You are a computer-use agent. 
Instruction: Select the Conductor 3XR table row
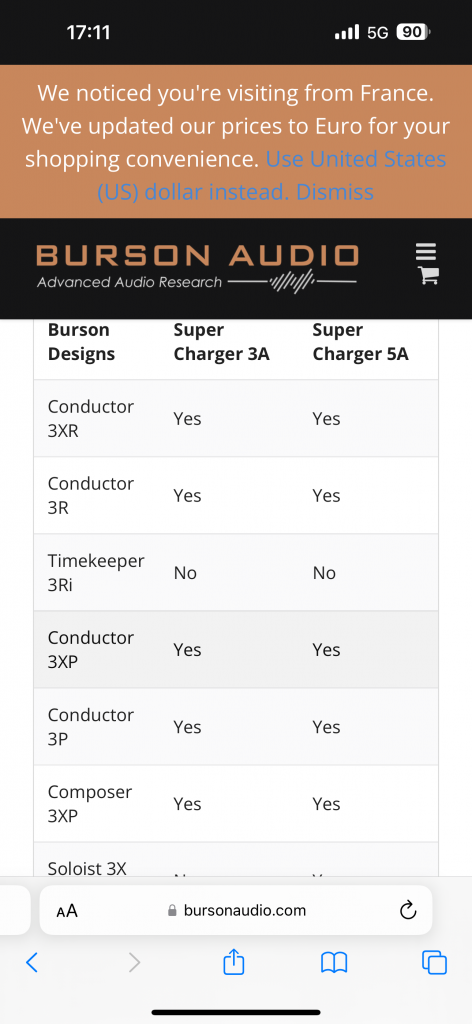pos(236,419)
